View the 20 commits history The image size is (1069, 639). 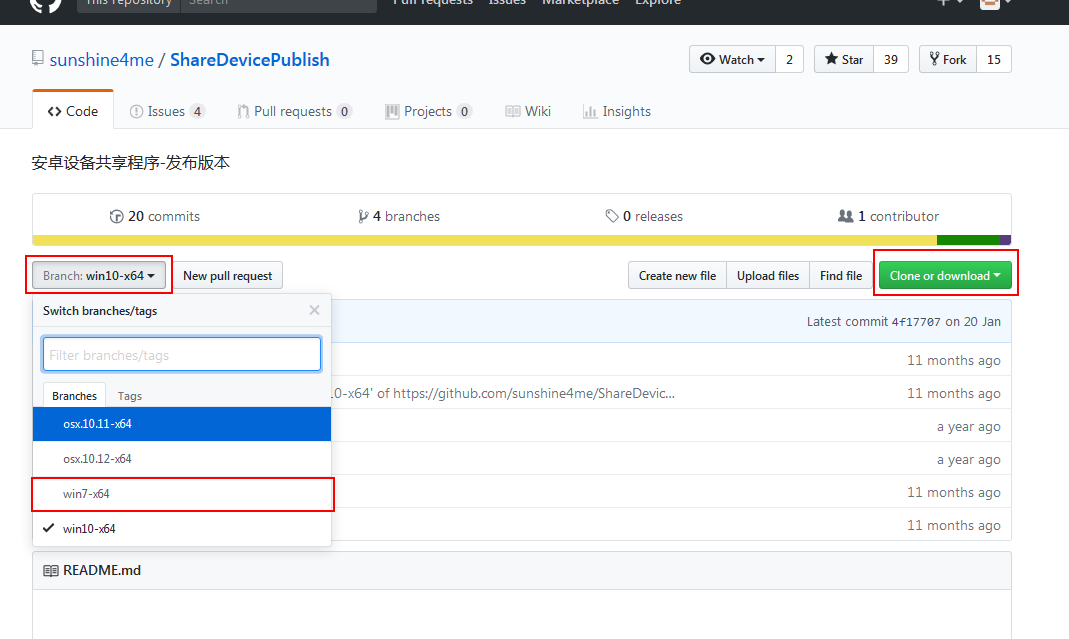point(155,216)
